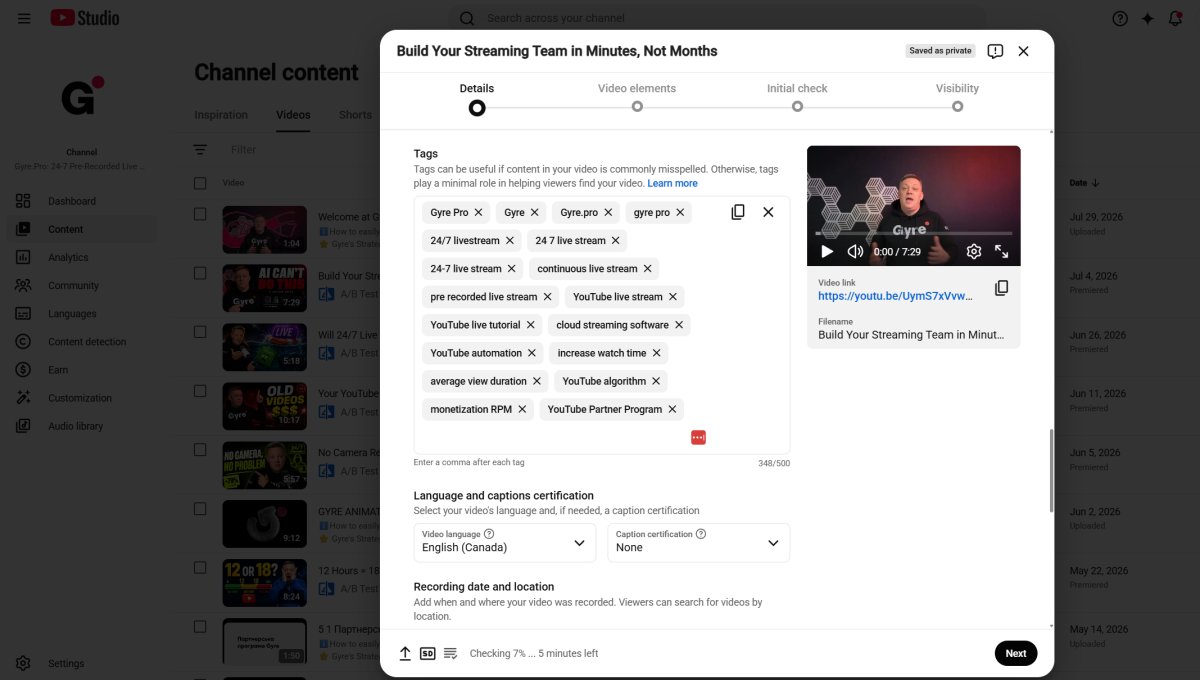Open the help question mark icon
Image resolution: width=1200 pixels, height=680 pixels.
(x=1120, y=18)
